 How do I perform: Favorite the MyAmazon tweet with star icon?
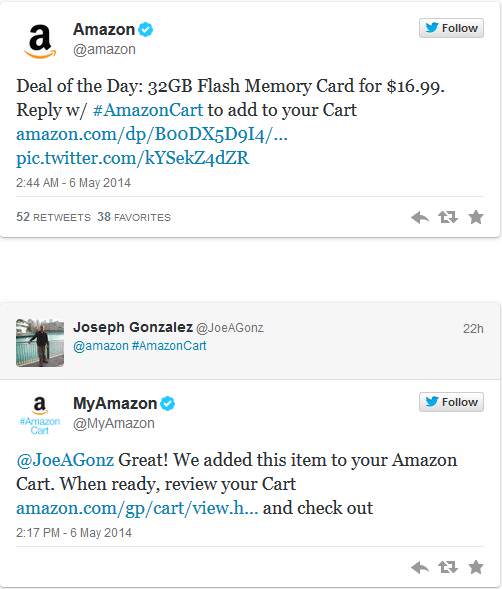(476, 567)
